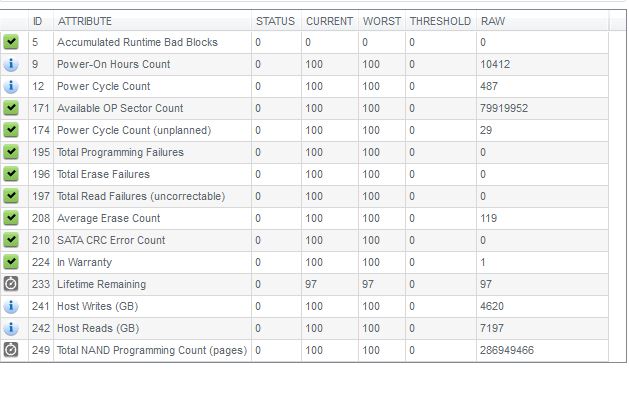Click green check icon for Accumulated Runtime Bad Blocks
The height and width of the screenshot is (399, 629).
(11, 42)
